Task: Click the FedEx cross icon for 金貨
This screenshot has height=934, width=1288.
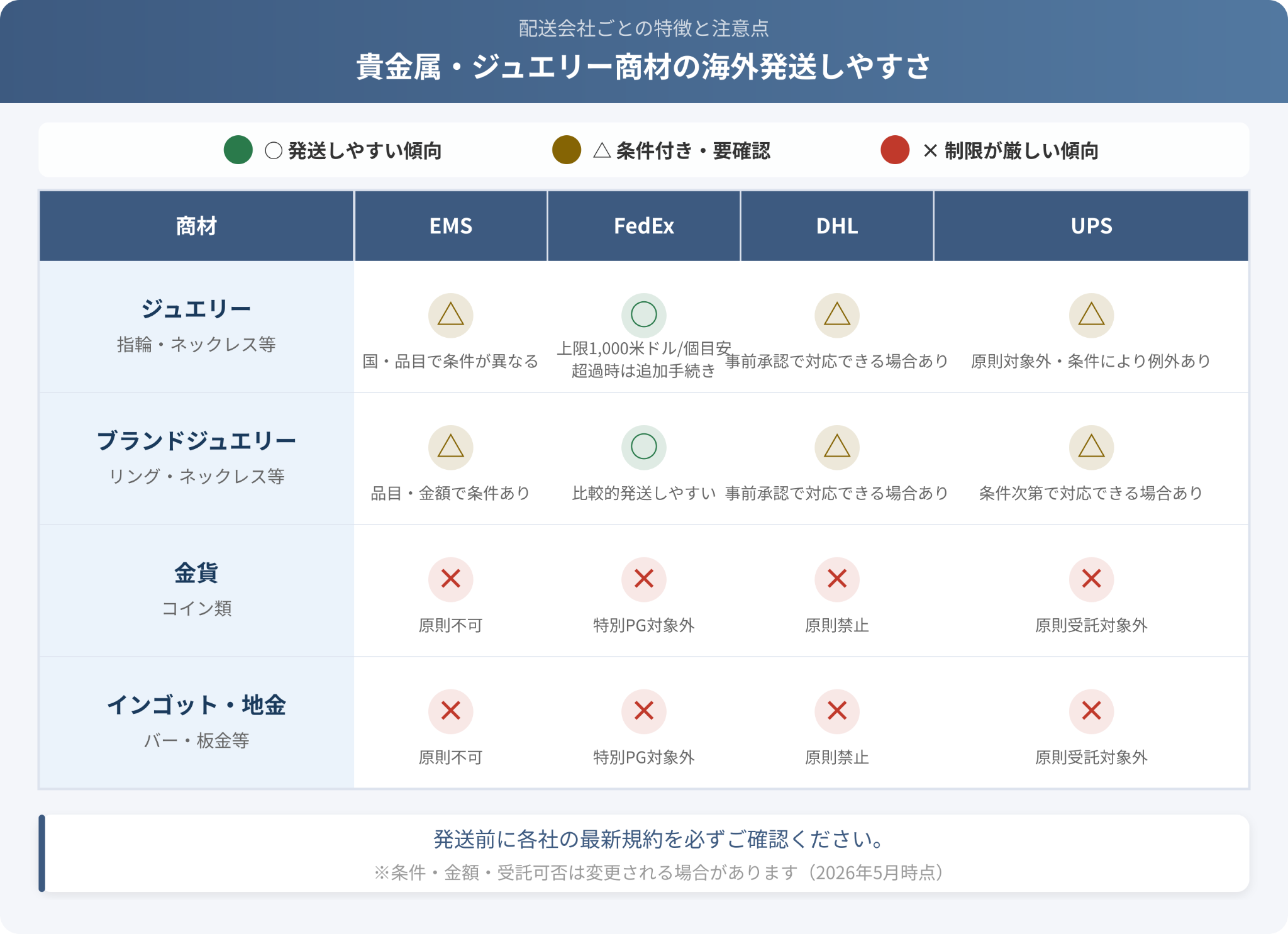Action: pos(643,579)
